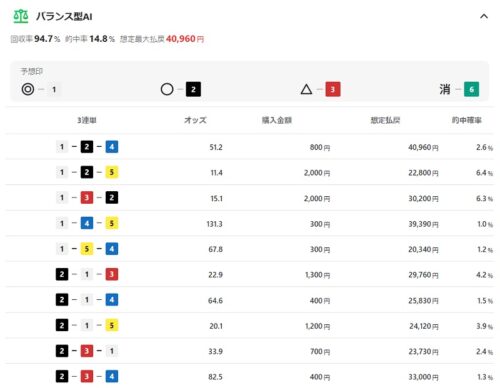Click the red boat 3 badge in 予想印
The height and width of the screenshot is (388, 500).
point(333,89)
